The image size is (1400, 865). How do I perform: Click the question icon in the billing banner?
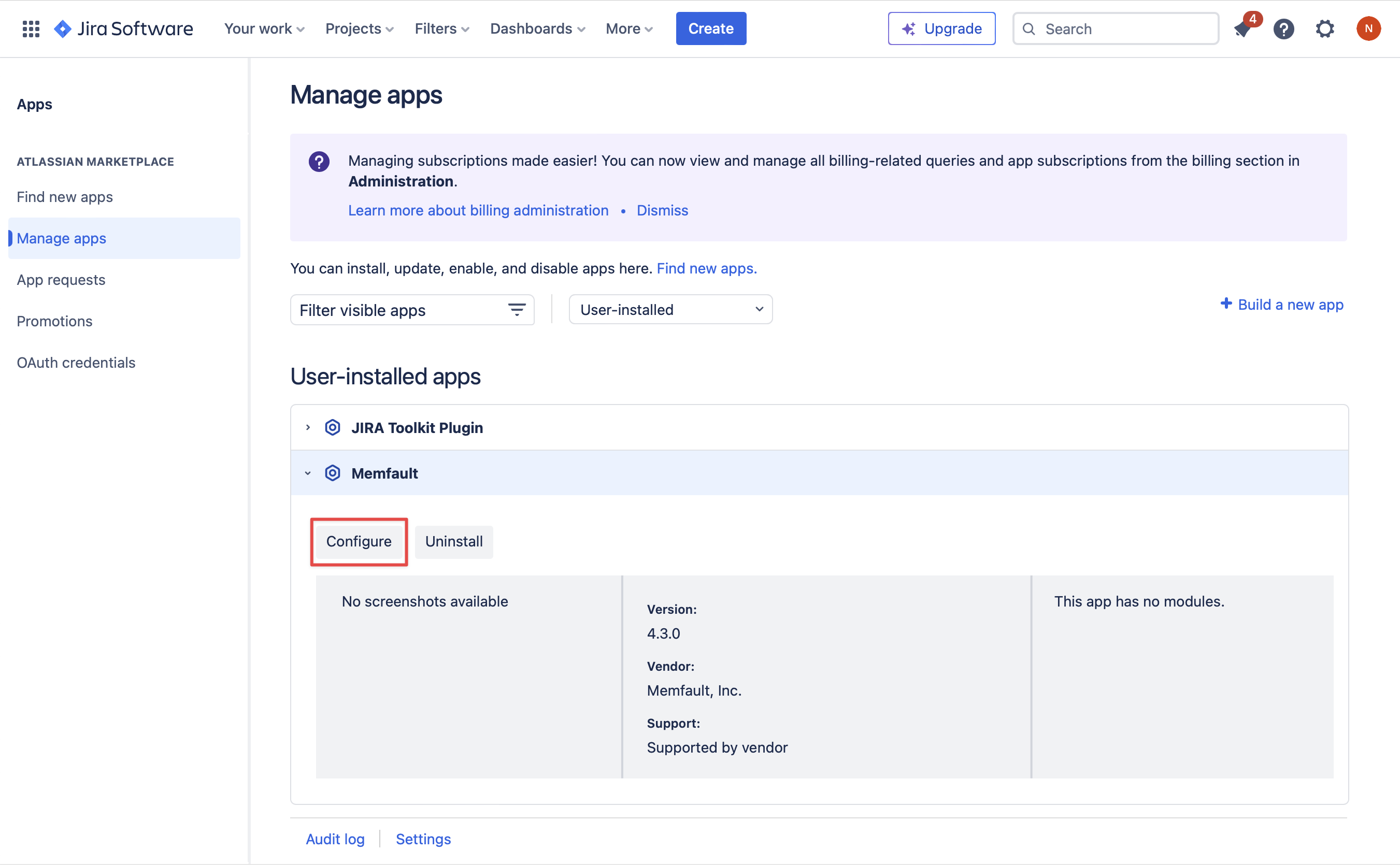point(319,161)
